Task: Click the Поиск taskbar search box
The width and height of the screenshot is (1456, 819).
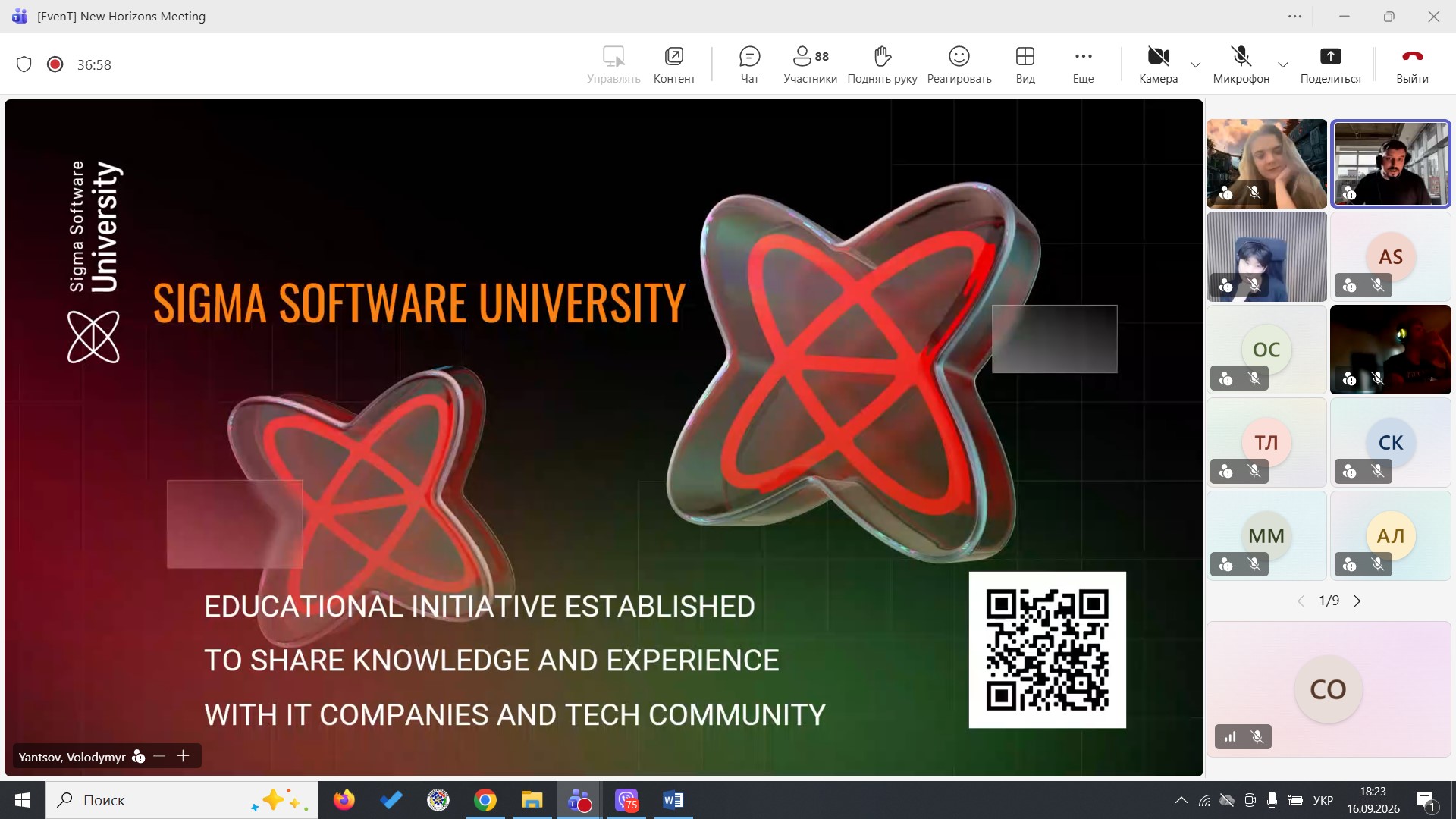Action: point(182,800)
